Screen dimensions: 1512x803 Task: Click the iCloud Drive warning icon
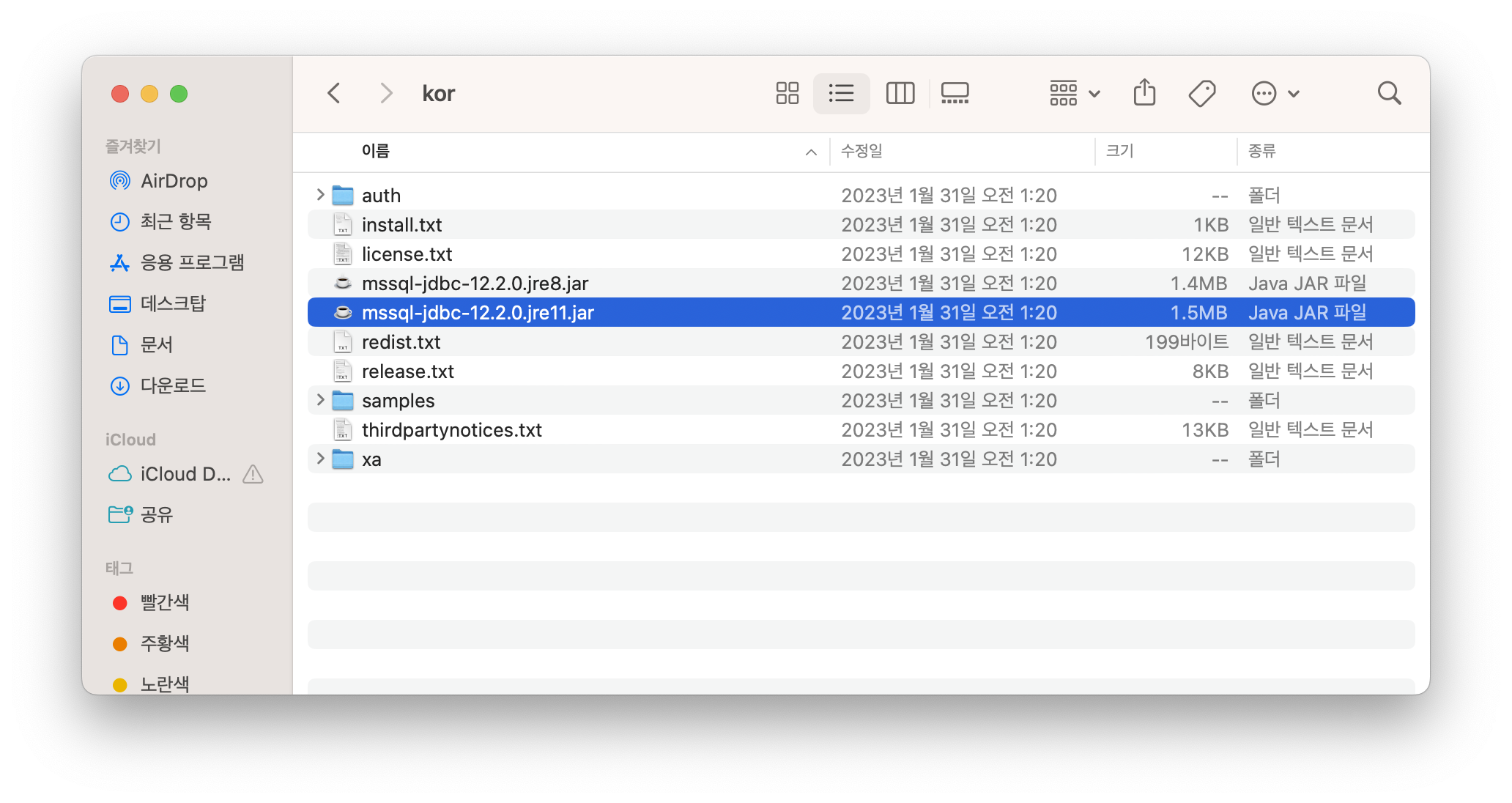253,474
